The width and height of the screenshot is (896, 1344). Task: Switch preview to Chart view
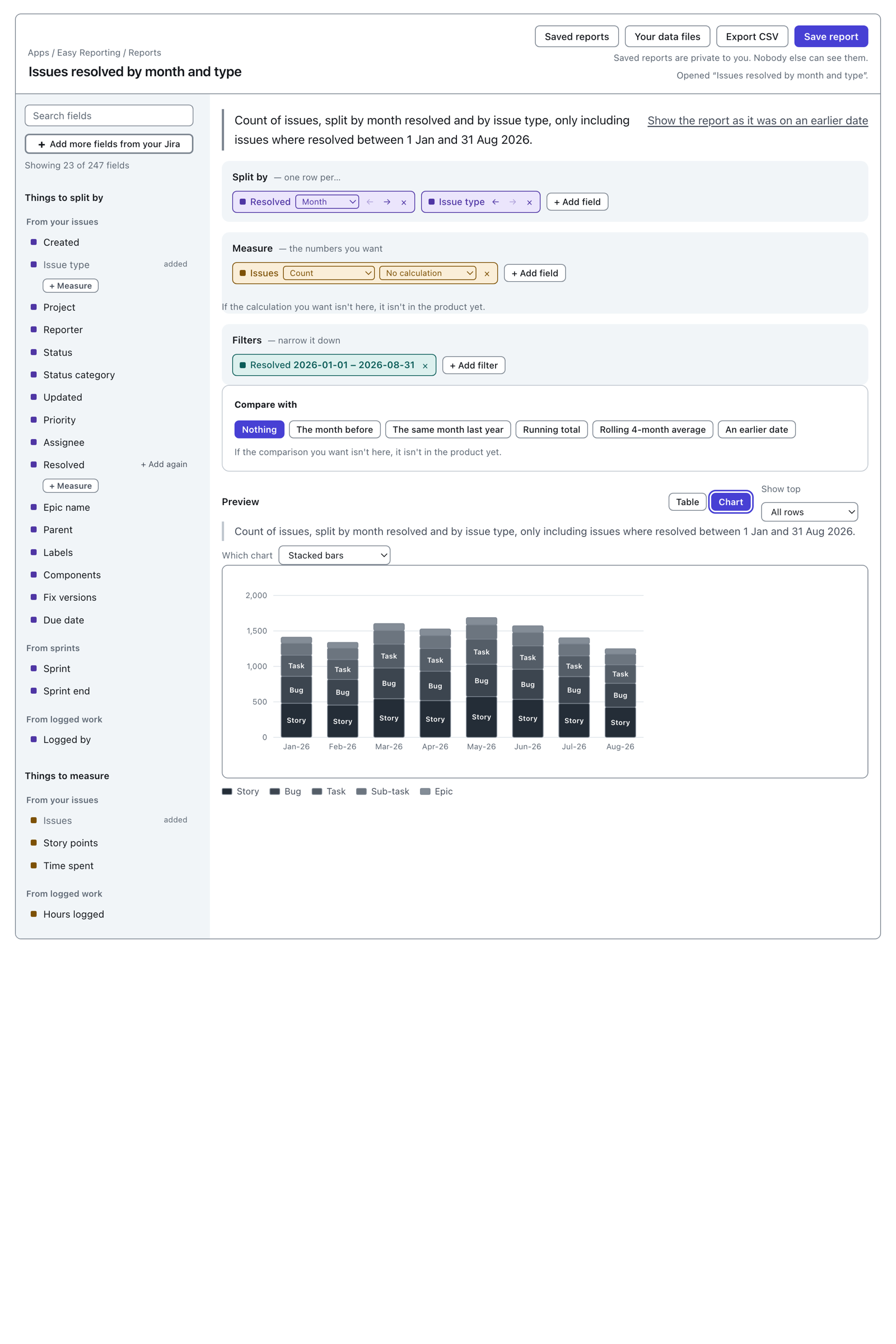731,502
